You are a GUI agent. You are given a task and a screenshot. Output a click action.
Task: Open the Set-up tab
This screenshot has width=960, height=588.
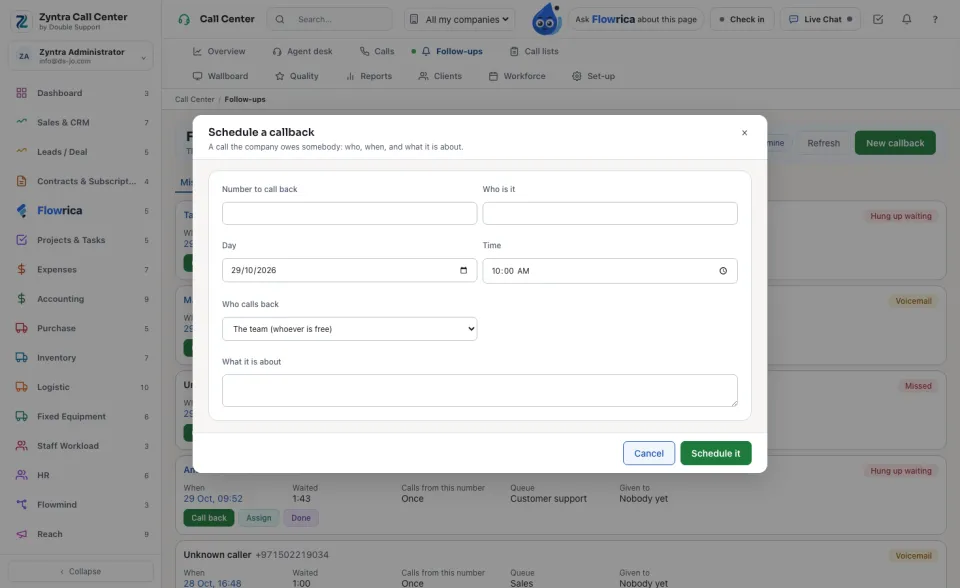[x=593, y=76]
